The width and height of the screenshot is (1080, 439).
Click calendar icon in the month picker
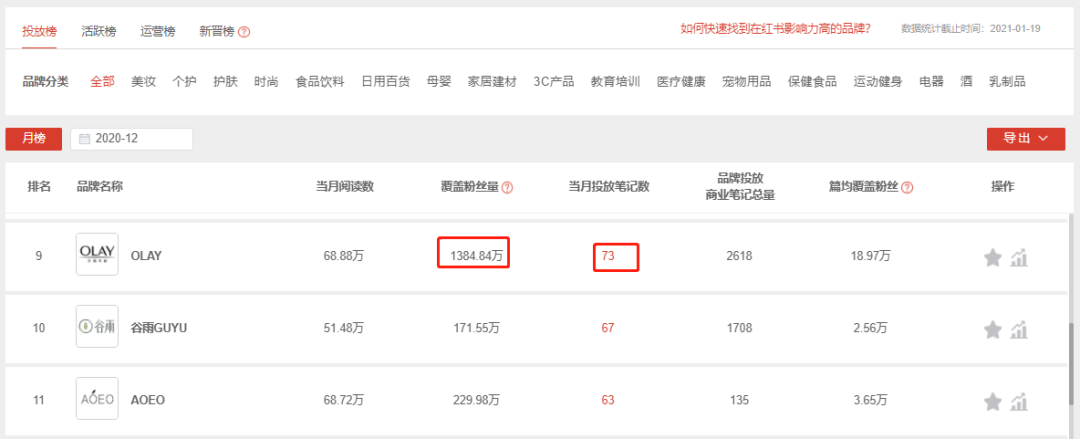pos(85,139)
